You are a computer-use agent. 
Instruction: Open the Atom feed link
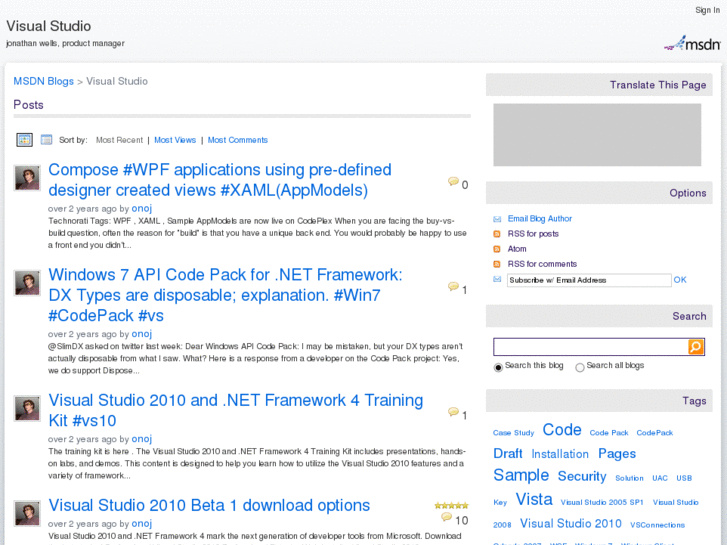pos(517,249)
